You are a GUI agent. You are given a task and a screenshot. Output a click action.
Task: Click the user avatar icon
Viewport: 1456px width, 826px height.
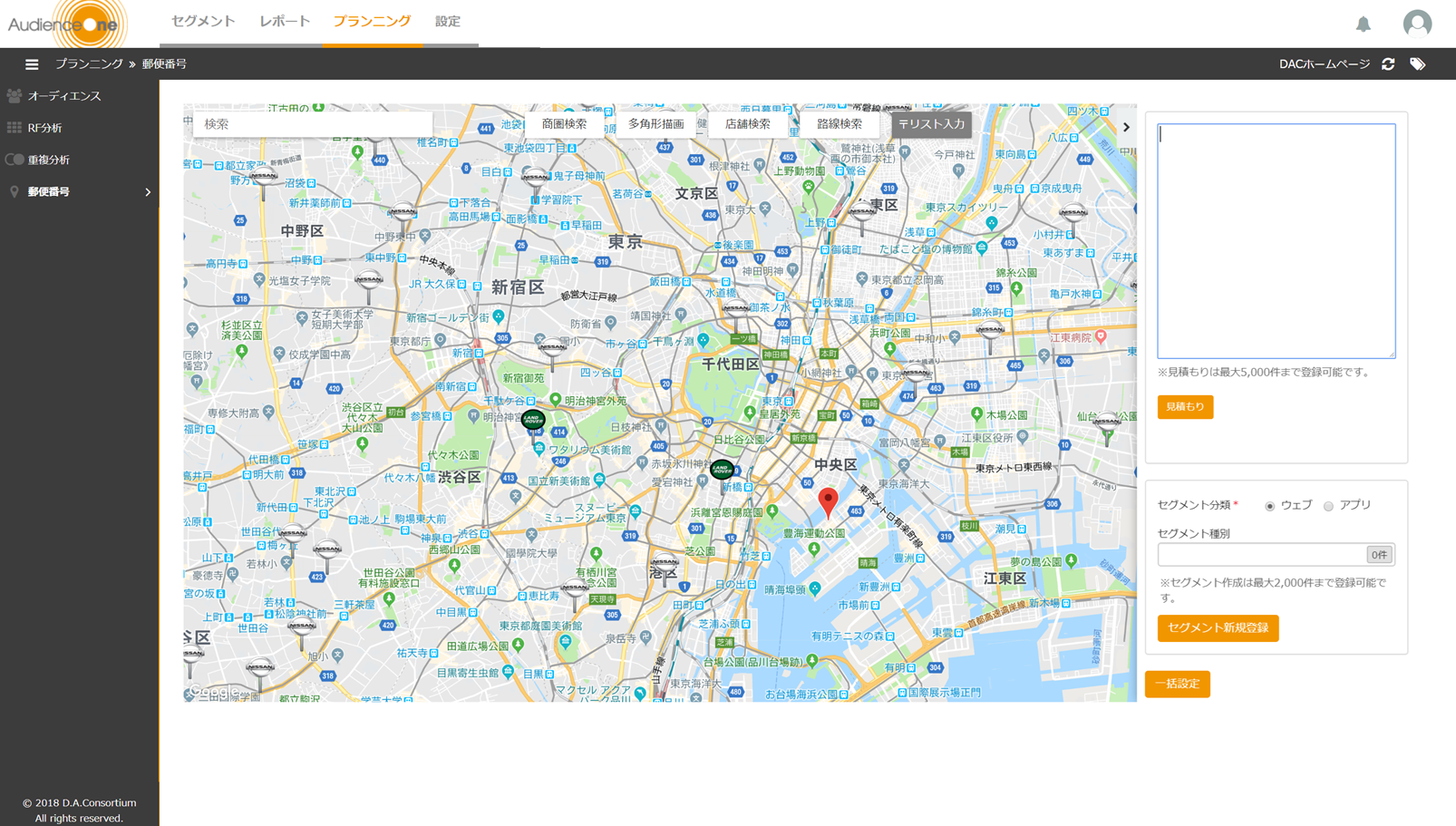[1416, 24]
